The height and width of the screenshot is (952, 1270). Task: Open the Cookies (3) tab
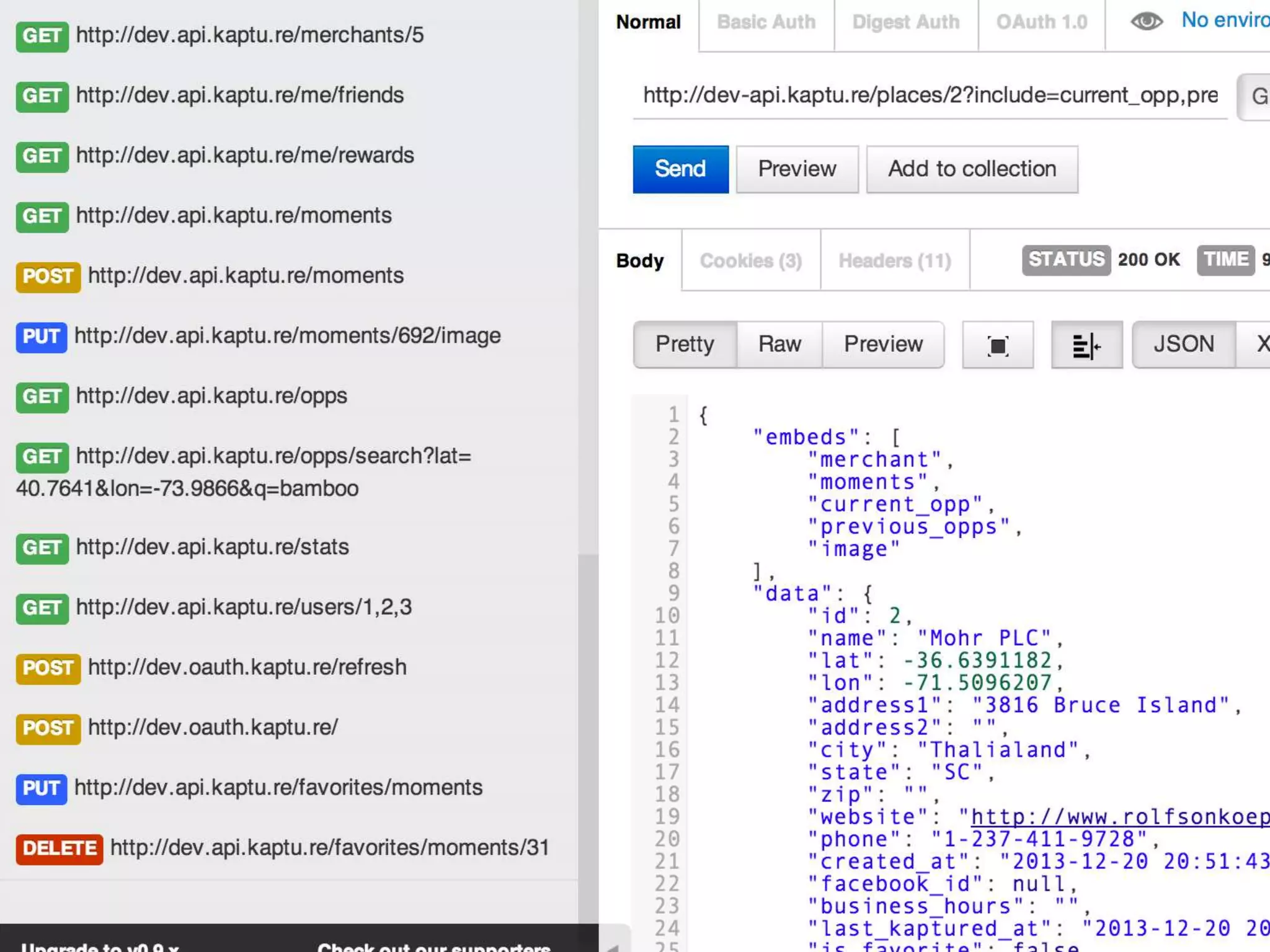(750, 261)
